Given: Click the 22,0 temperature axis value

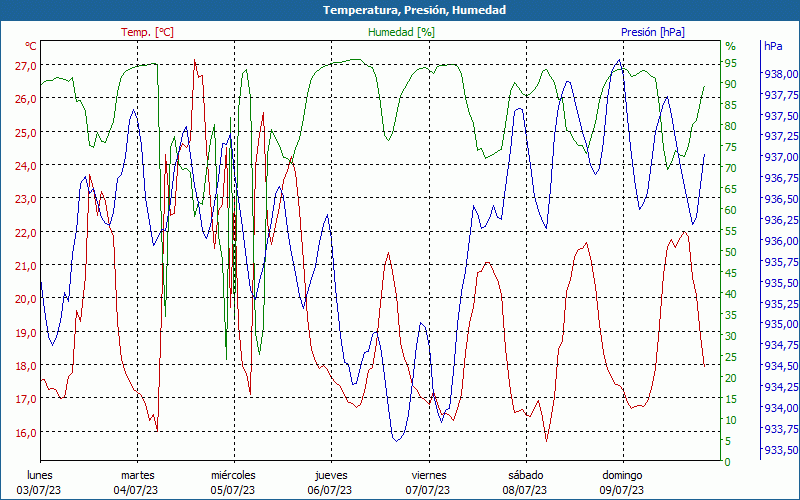Looking at the screenshot, I should [26, 232].
